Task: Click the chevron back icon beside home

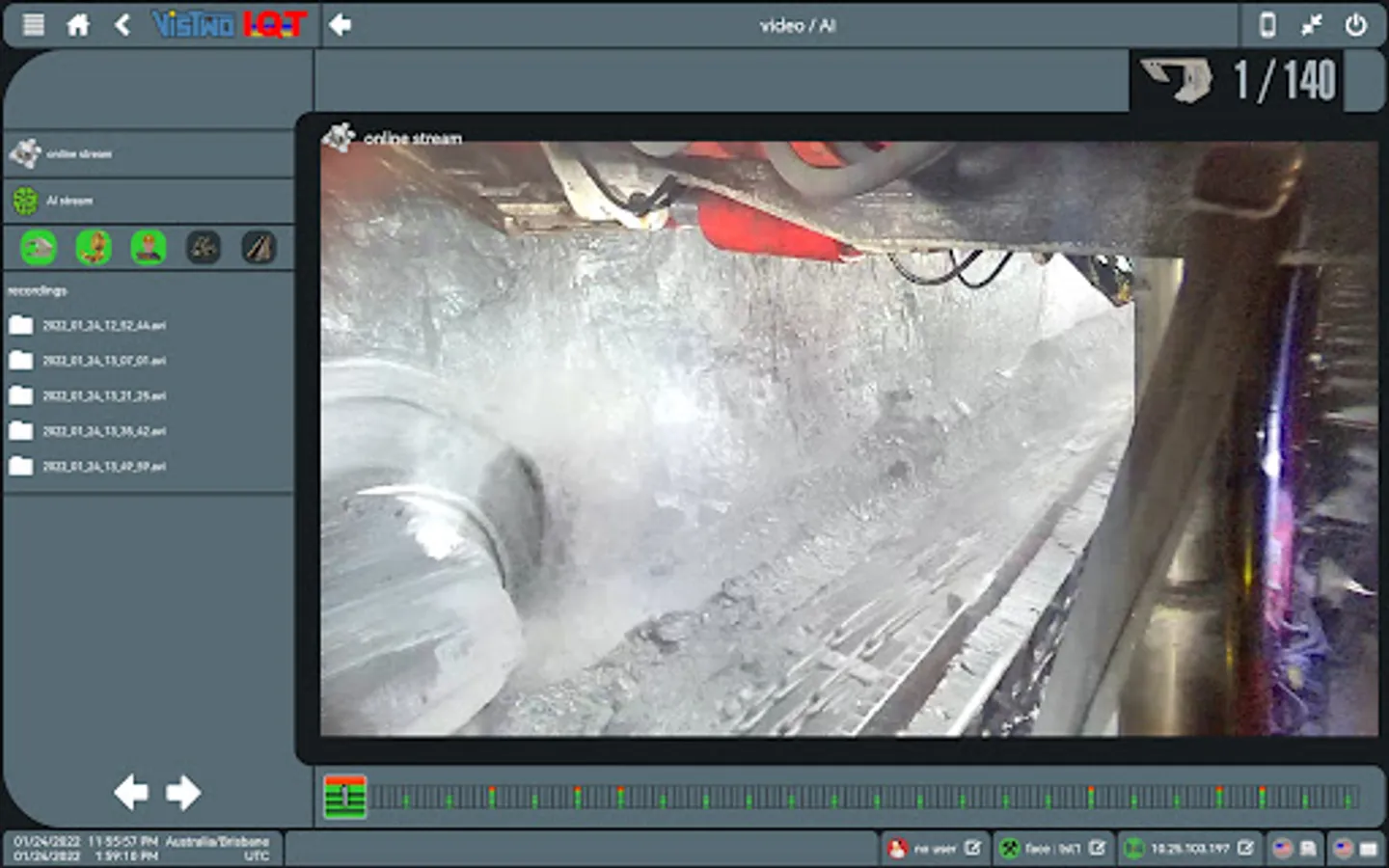Action: coord(123,24)
